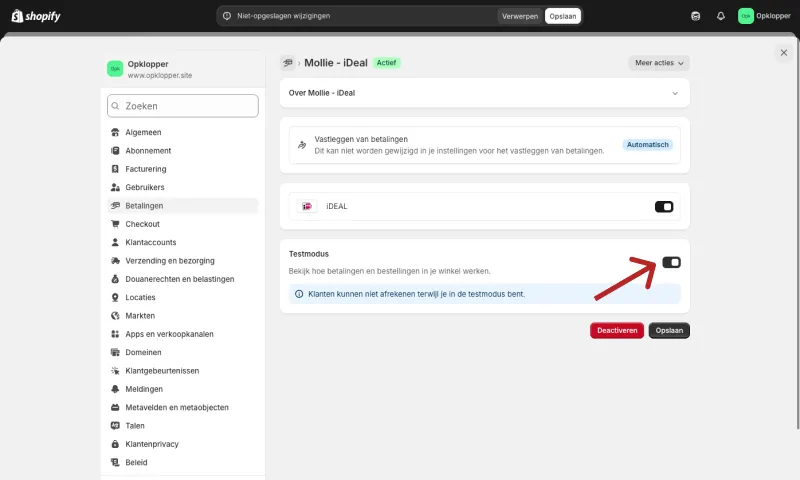Click the Apps en verkoopkanalen icon
Screen dimensions: 800x480
click(115, 334)
